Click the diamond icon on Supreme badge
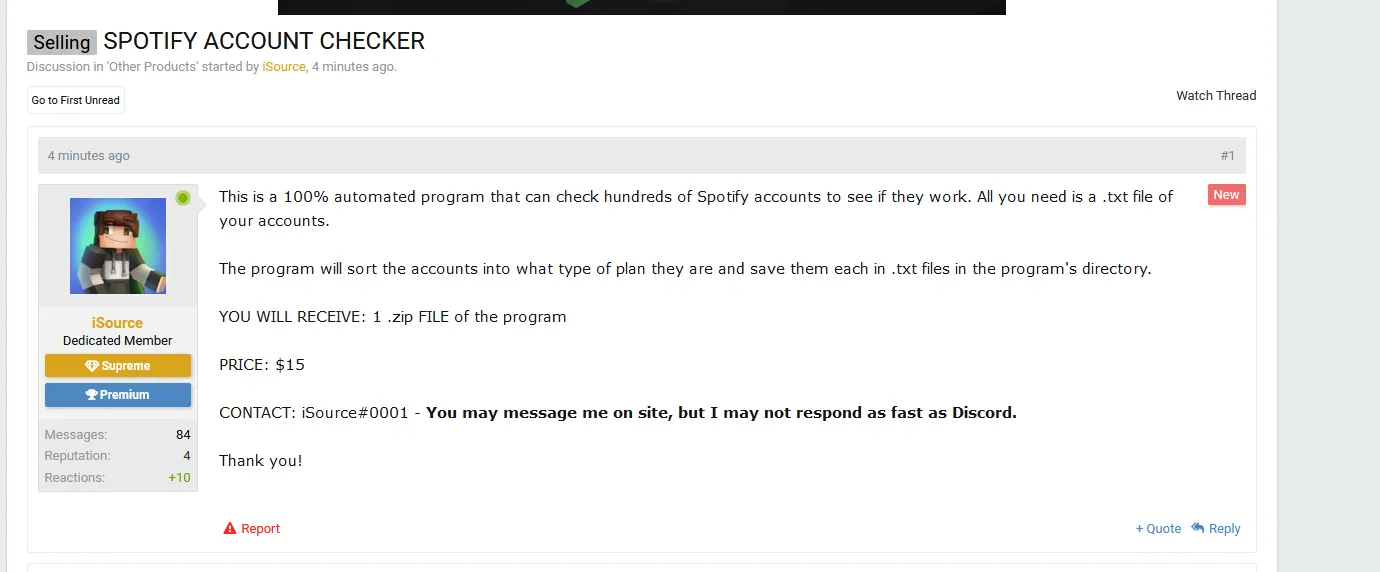1380x572 pixels. [x=92, y=366]
